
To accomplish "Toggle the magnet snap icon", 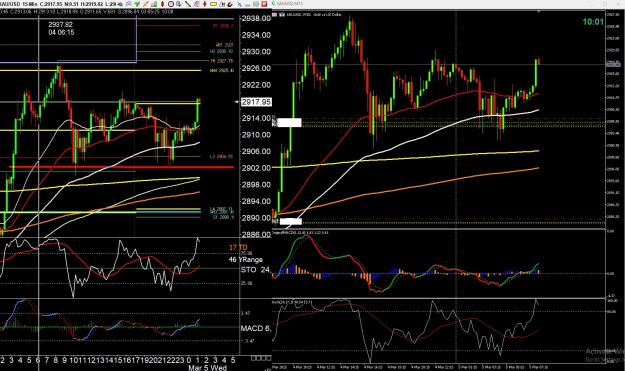I will (230, 4).
